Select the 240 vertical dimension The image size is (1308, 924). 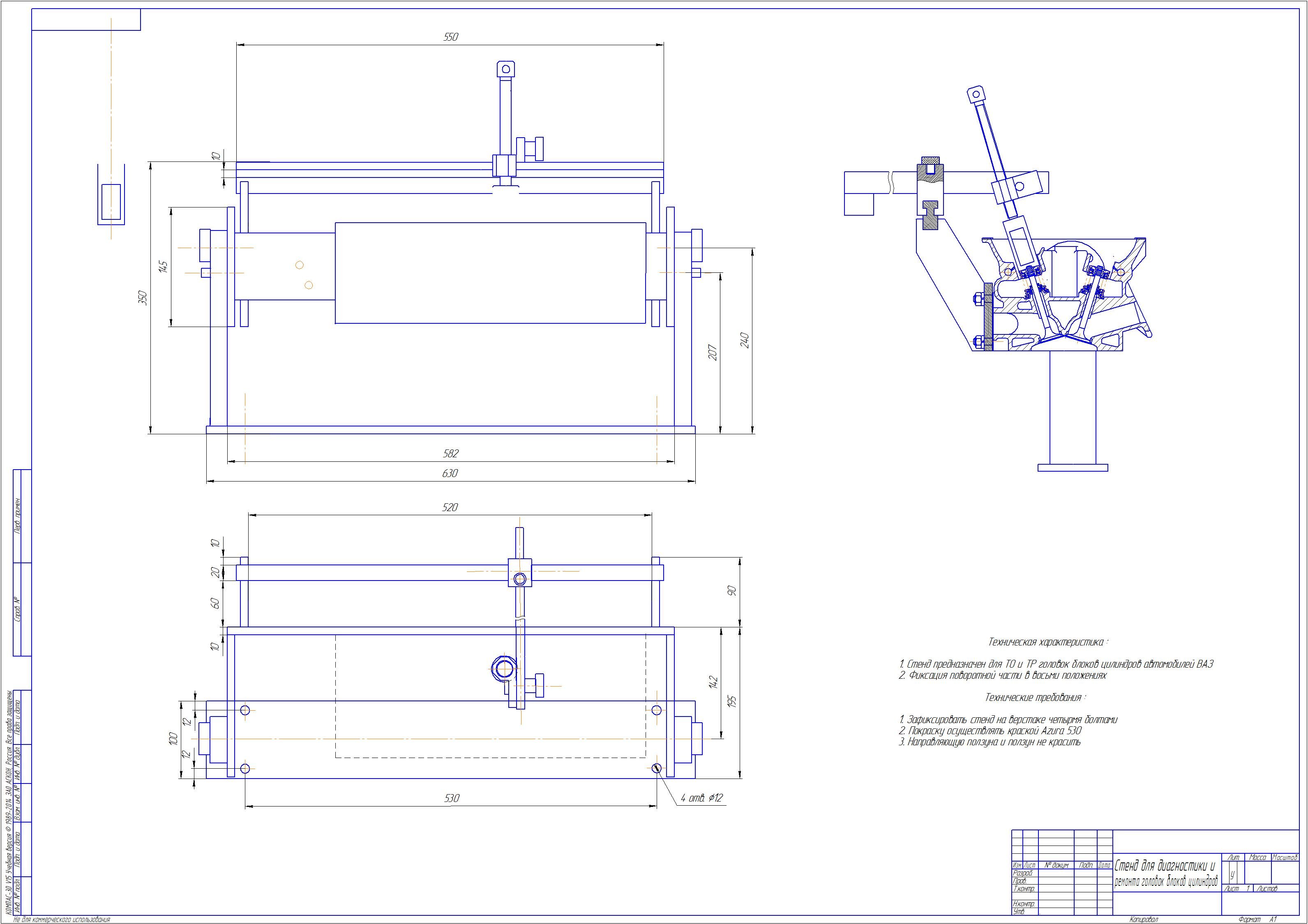click(x=745, y=340)
